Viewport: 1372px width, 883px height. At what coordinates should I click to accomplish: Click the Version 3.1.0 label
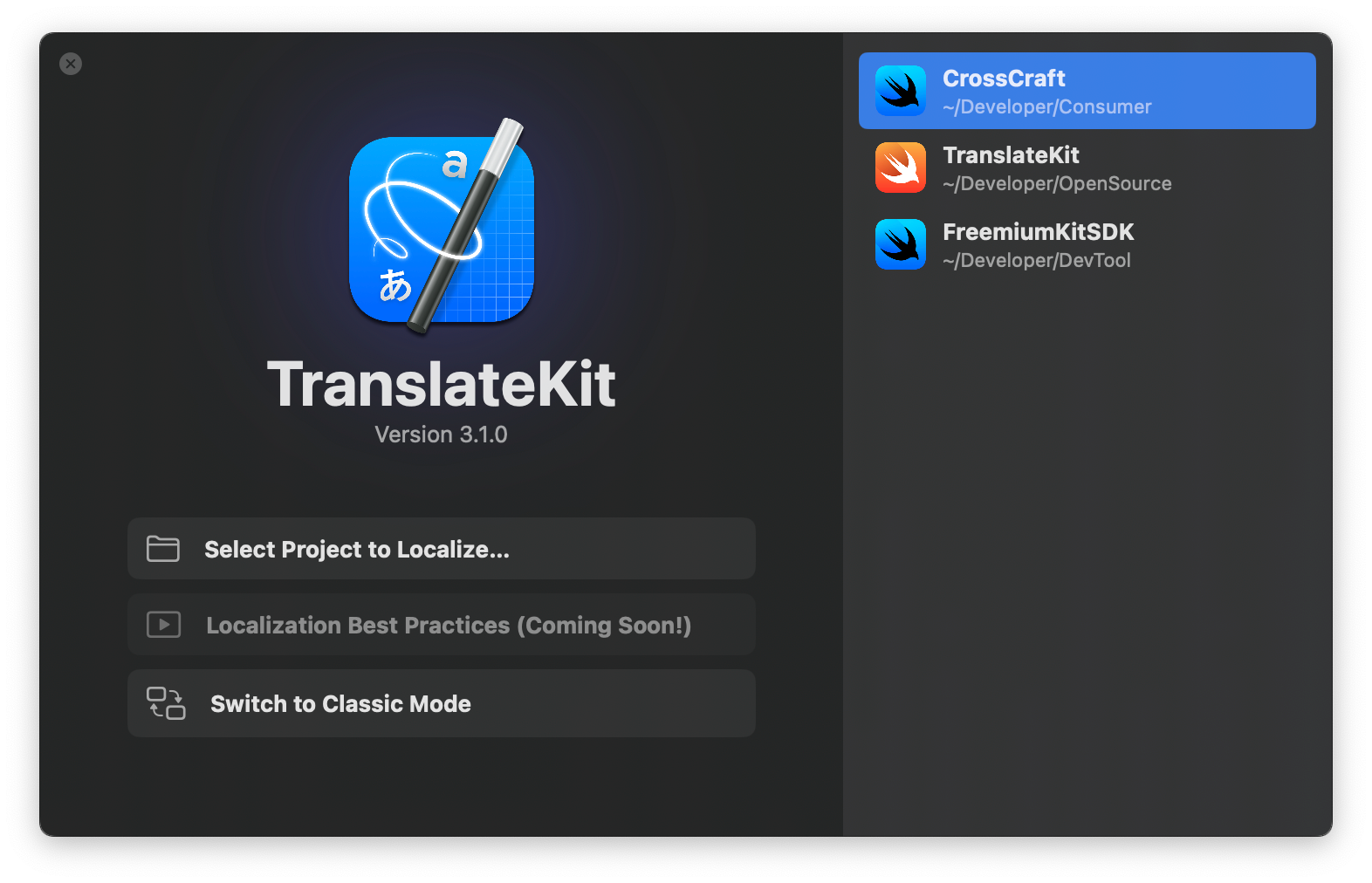(441, 435)
